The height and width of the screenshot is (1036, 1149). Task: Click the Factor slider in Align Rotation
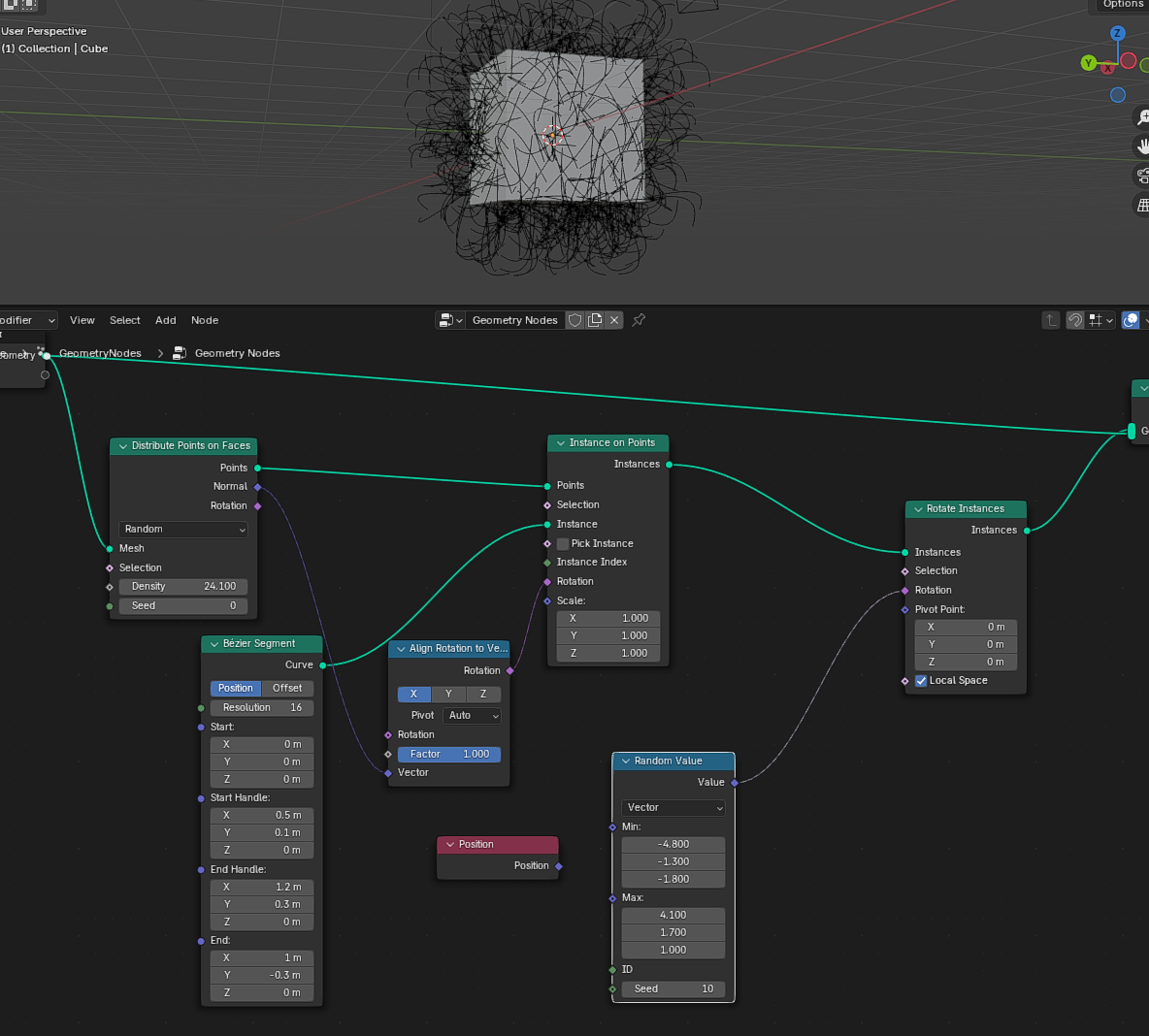[448, 755]
